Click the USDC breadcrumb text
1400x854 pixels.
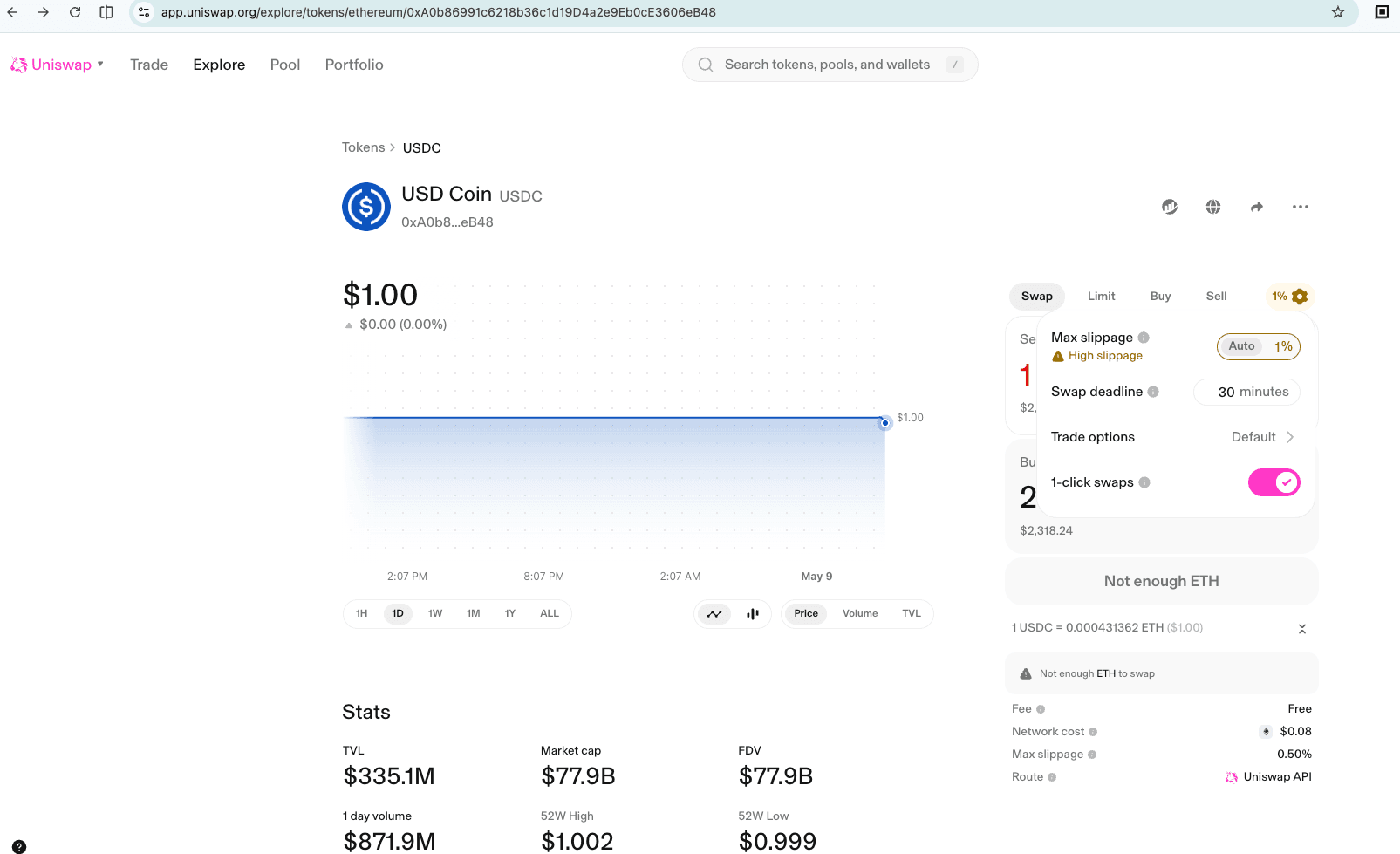coord(422,147)
